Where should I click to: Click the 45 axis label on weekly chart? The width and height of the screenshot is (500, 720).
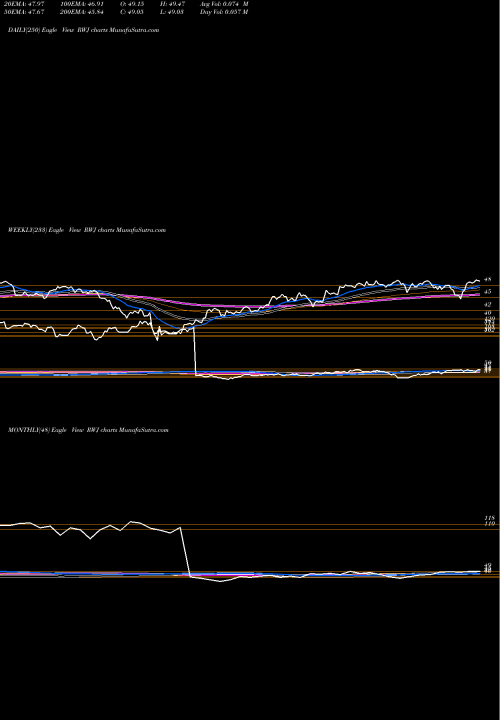(488, 292)
